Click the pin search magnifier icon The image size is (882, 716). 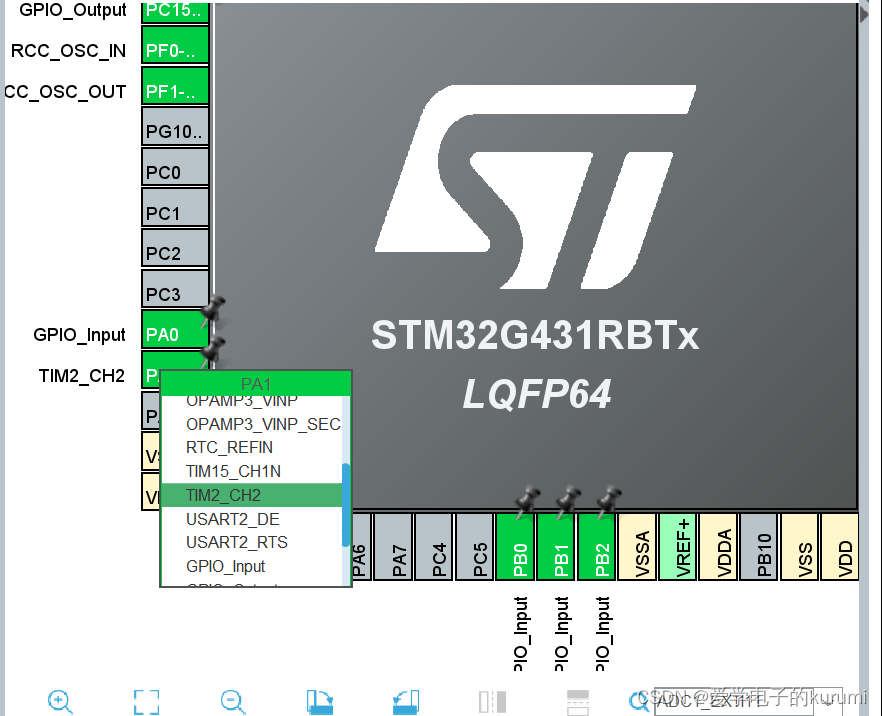point(638,701)
